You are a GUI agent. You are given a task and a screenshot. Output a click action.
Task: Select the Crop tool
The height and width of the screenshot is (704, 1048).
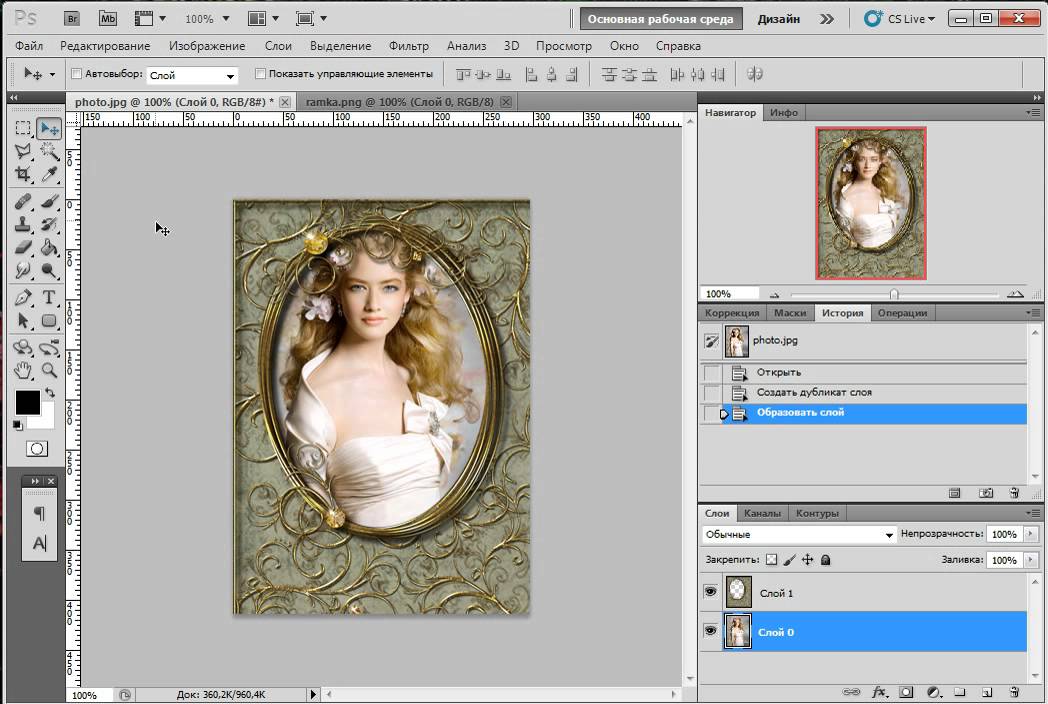(x=22, y=174)
